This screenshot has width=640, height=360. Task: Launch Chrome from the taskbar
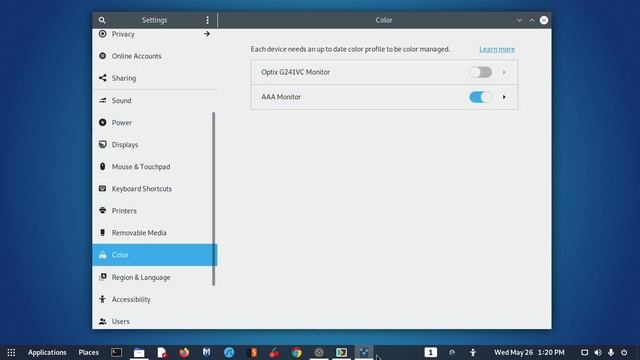click(297, 352)
